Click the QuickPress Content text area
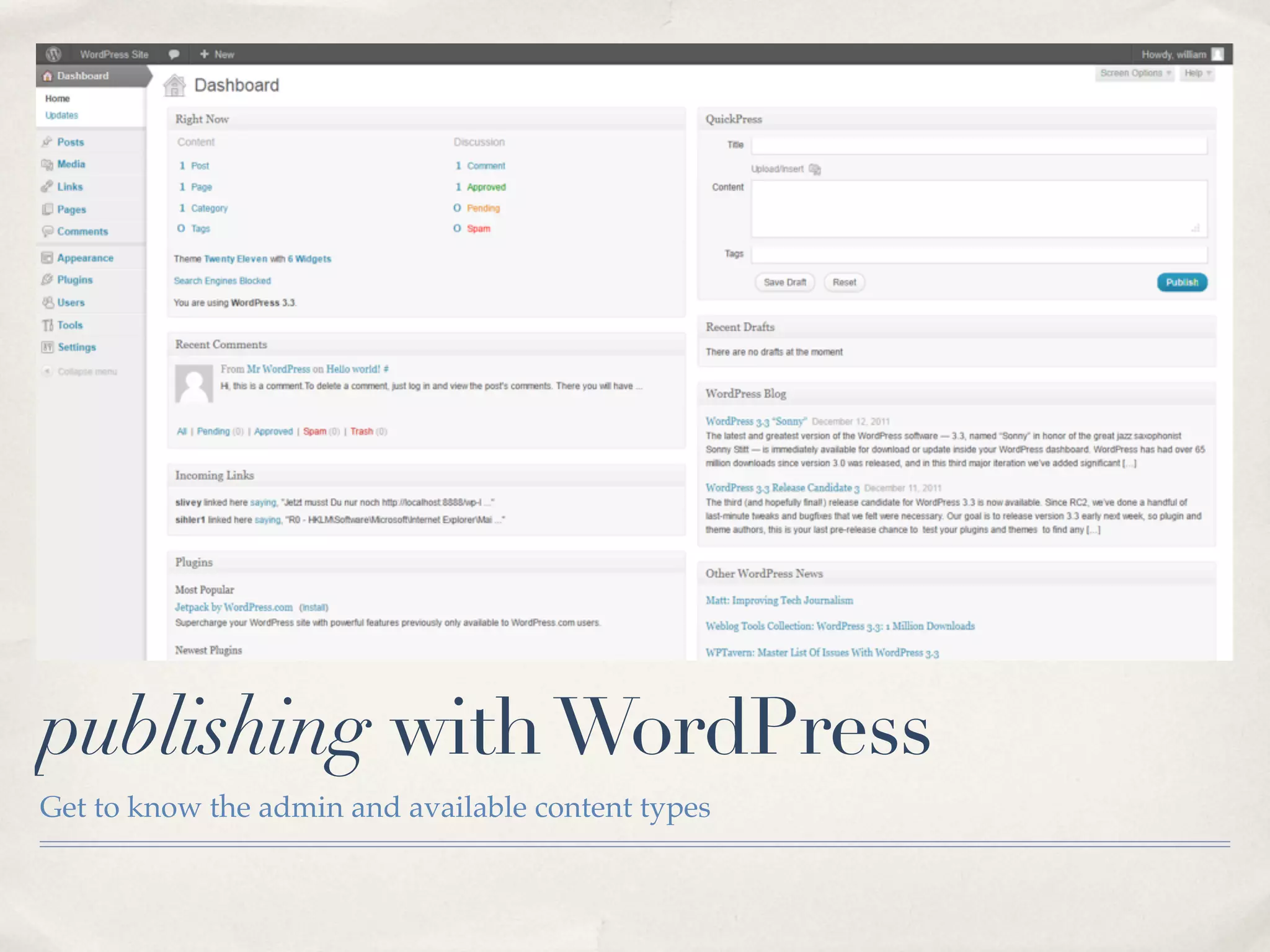This screenshot has width=1270, height=952. [x=979, y=209]
